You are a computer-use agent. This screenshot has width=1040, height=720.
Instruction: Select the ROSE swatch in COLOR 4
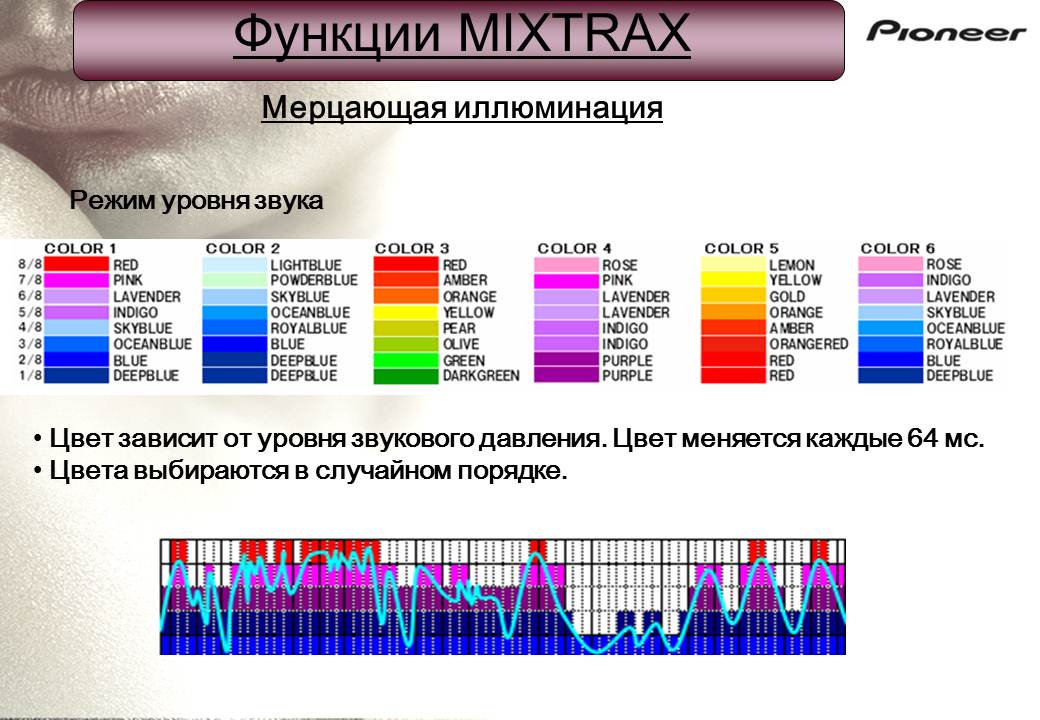567,264
